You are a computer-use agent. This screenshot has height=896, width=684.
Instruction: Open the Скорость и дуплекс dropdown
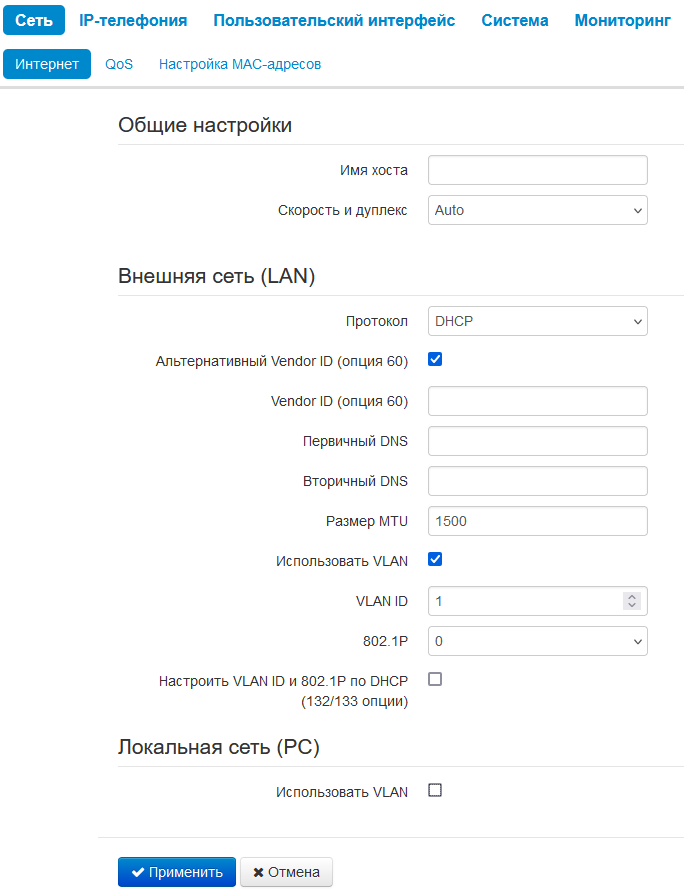pos(538,210)
